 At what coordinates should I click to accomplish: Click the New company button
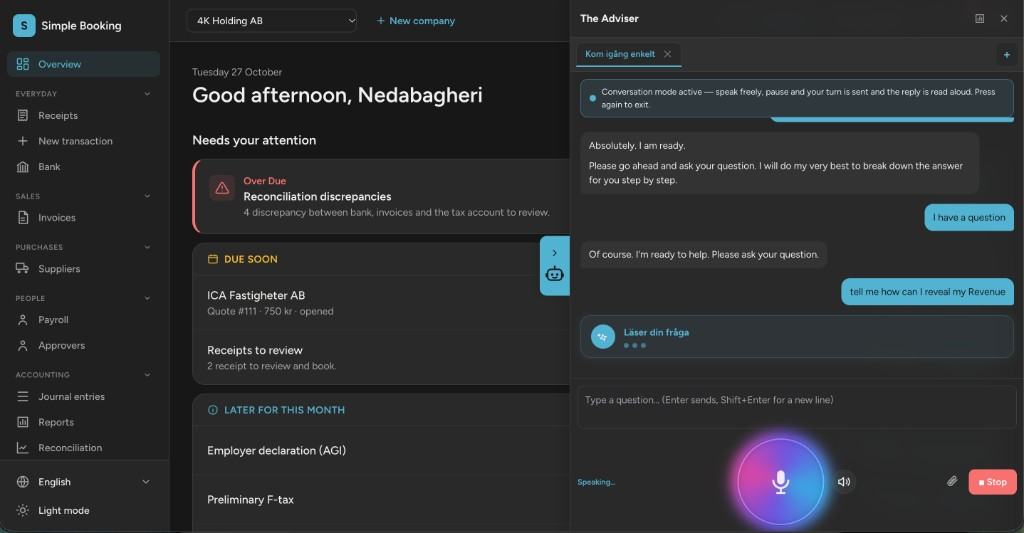tap(416, 21)
